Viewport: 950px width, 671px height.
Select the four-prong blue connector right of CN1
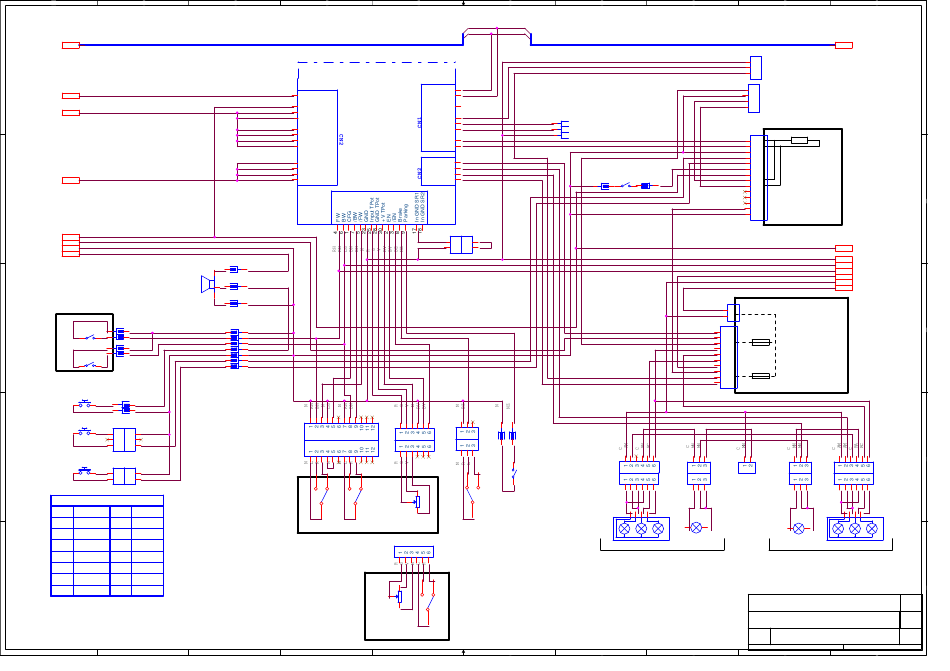[x=565, y=130]
